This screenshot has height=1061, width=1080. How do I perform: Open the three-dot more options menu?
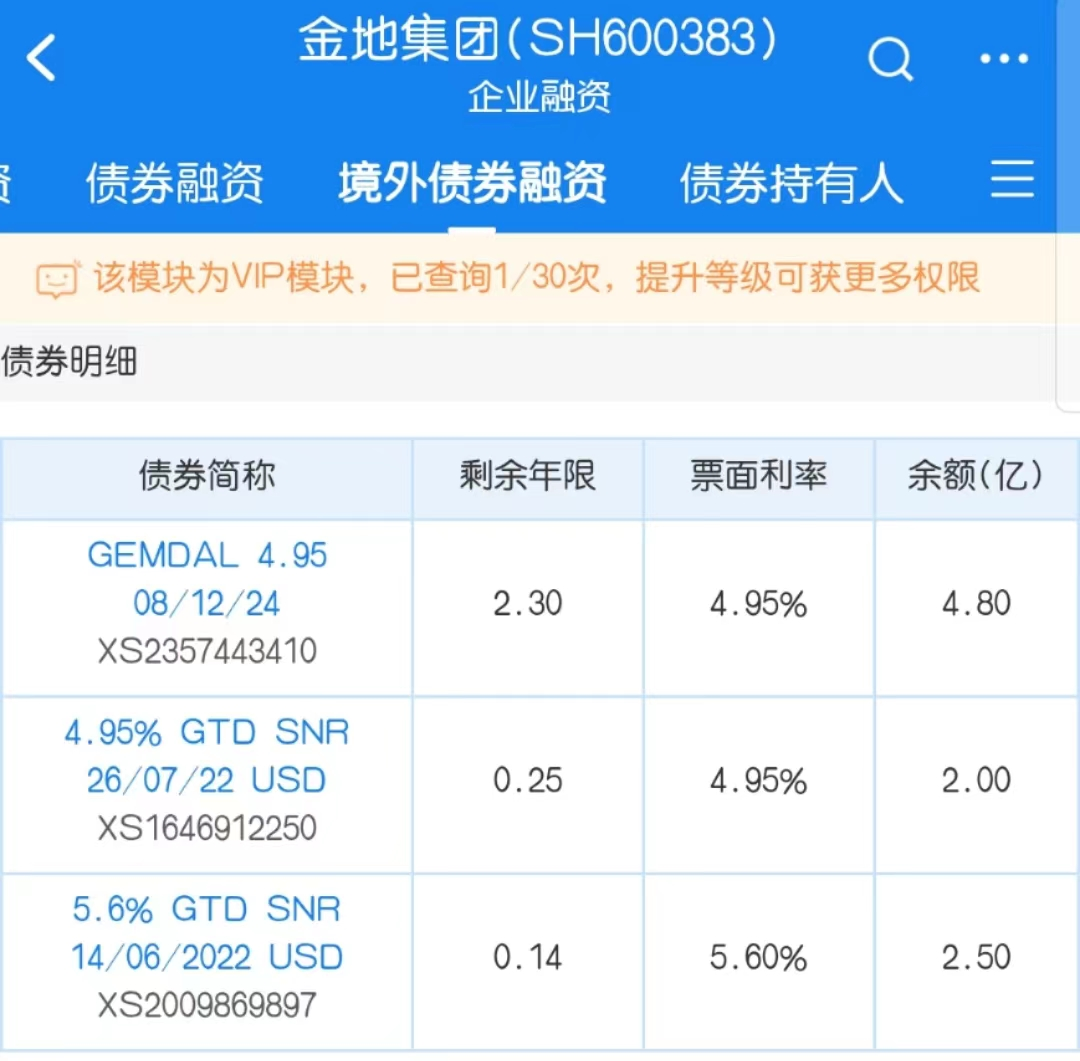(x=1003, y=58)
